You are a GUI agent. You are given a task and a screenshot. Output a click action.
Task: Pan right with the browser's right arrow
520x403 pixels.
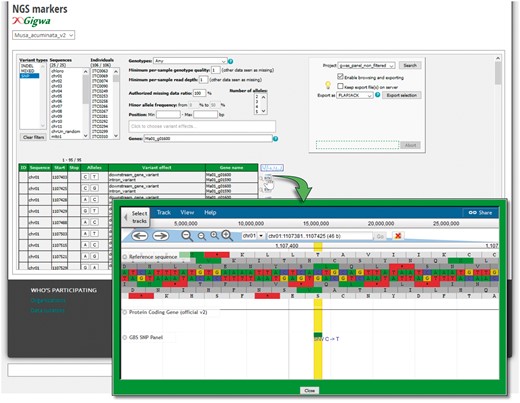point(160,236)
